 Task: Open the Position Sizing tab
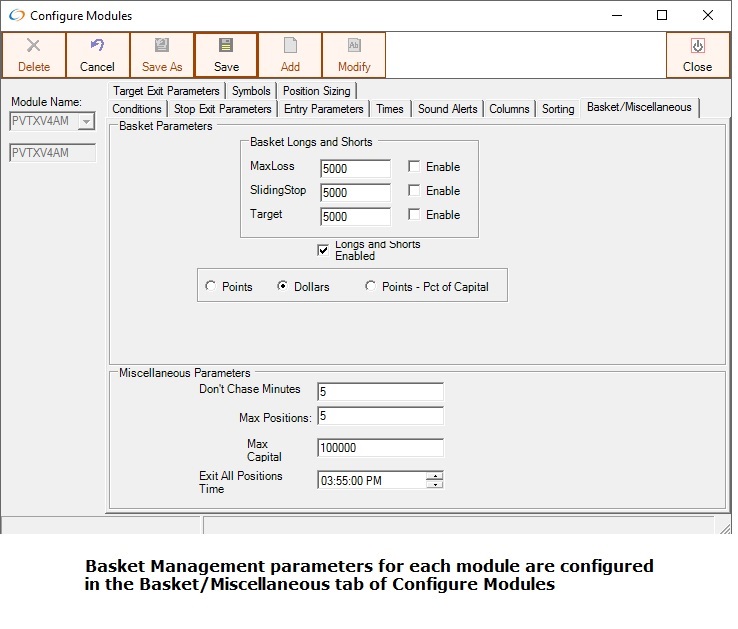(315, 91)
